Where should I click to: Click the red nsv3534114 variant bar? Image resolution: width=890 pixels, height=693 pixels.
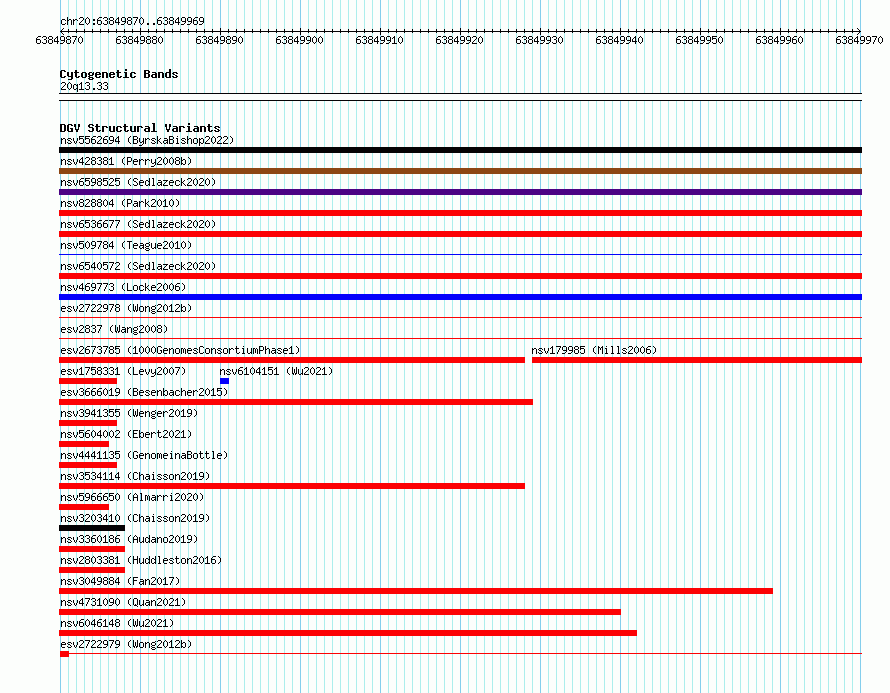click(292, 486)
